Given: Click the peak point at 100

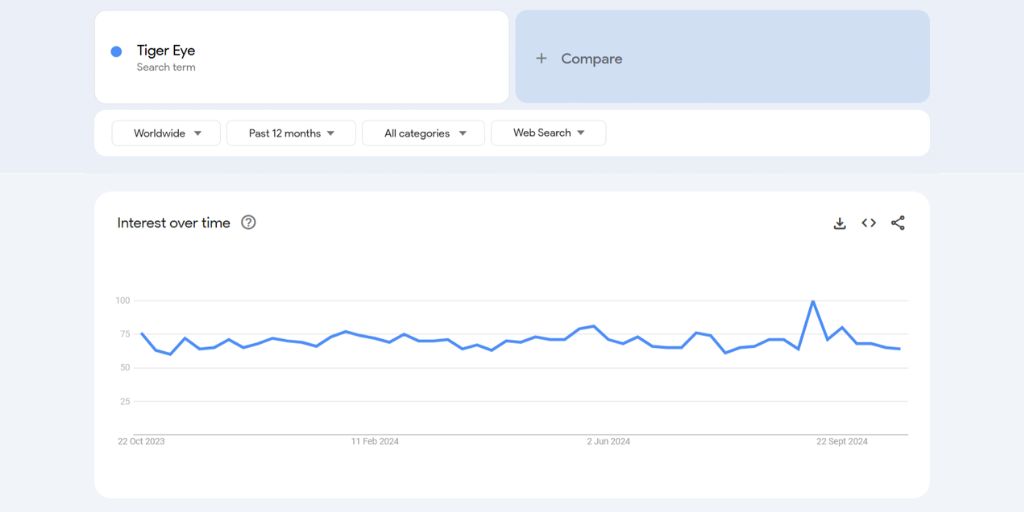Looking at the screenshot, I should click(812, 301).
